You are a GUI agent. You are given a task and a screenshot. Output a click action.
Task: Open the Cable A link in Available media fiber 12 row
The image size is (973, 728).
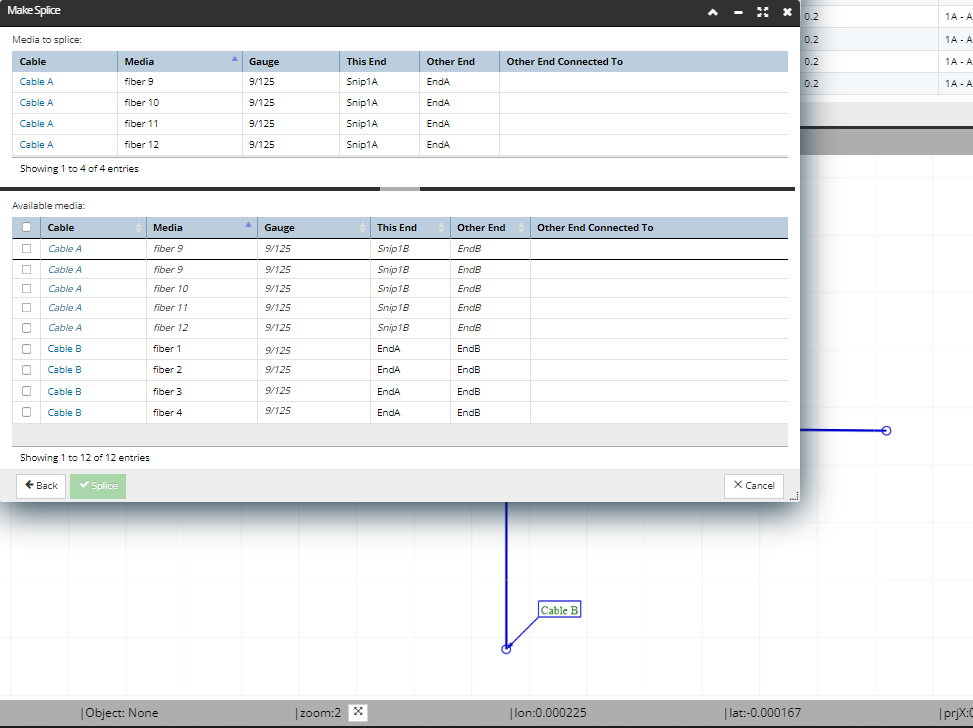coord(65,328)
